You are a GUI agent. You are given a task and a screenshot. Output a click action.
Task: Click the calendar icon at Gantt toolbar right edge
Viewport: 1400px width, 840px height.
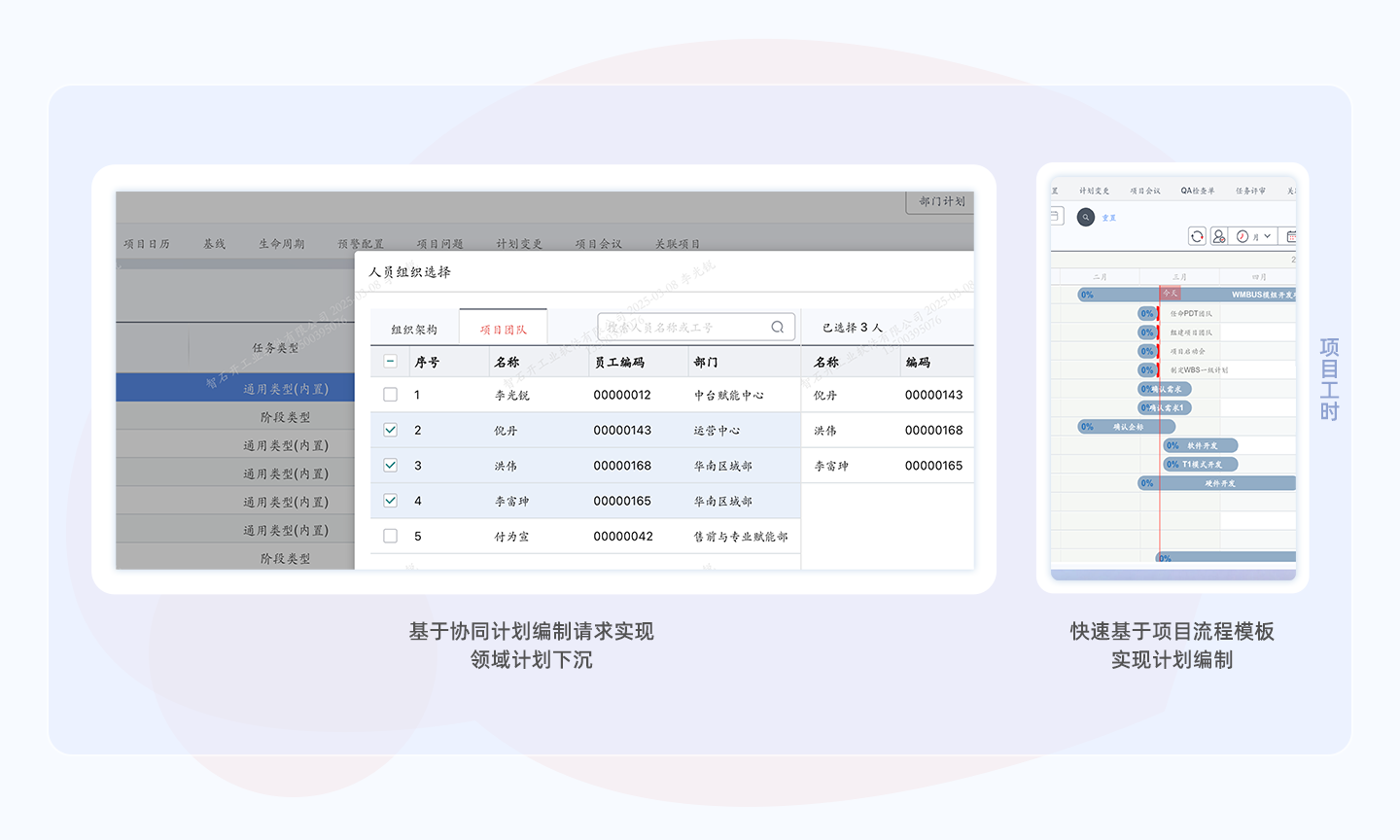[1290, 236]
